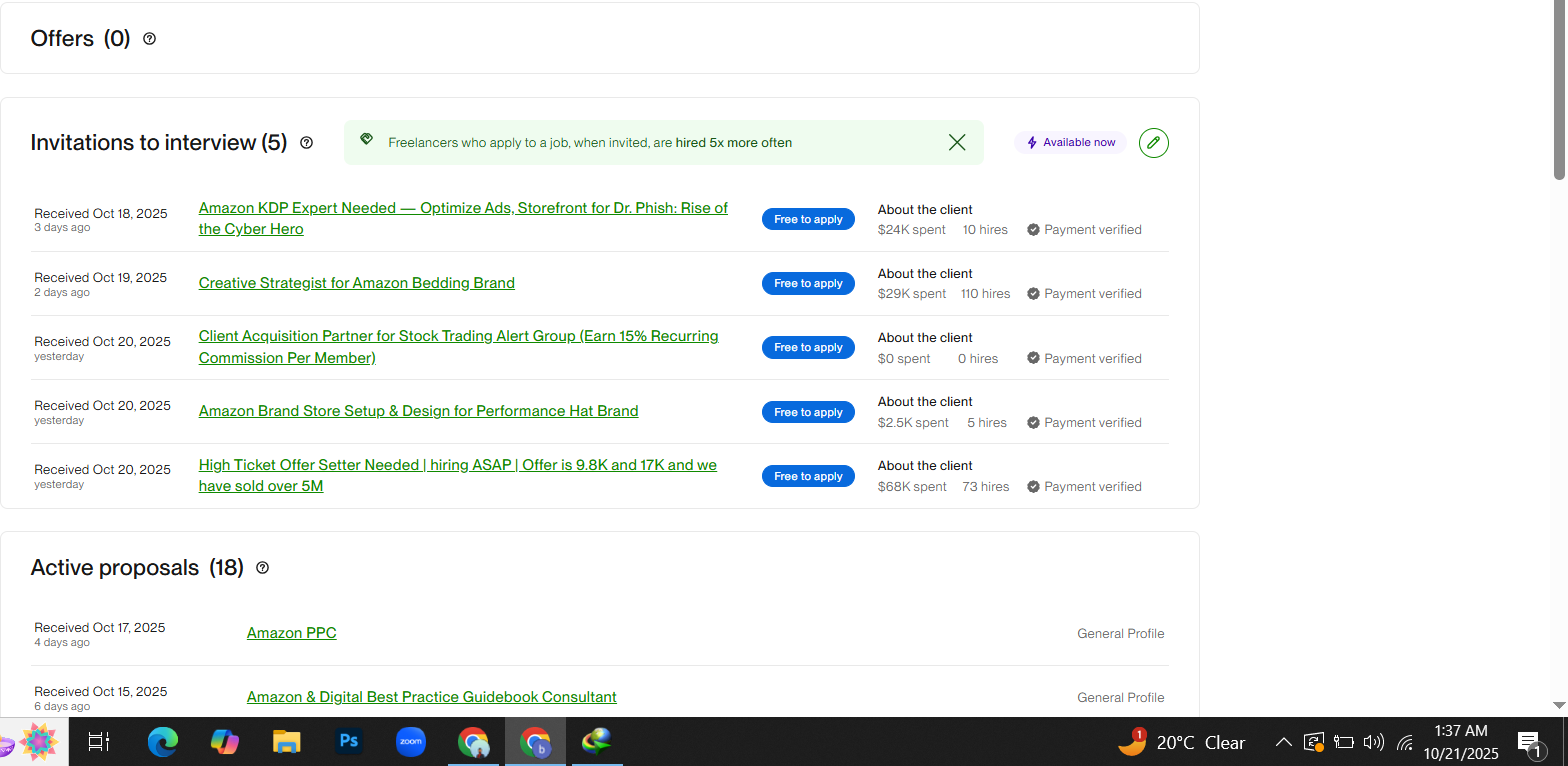1568x766 pixels.
Task: Click the help icon beside Invitations to interview
Action: click(x=306, y=143)
